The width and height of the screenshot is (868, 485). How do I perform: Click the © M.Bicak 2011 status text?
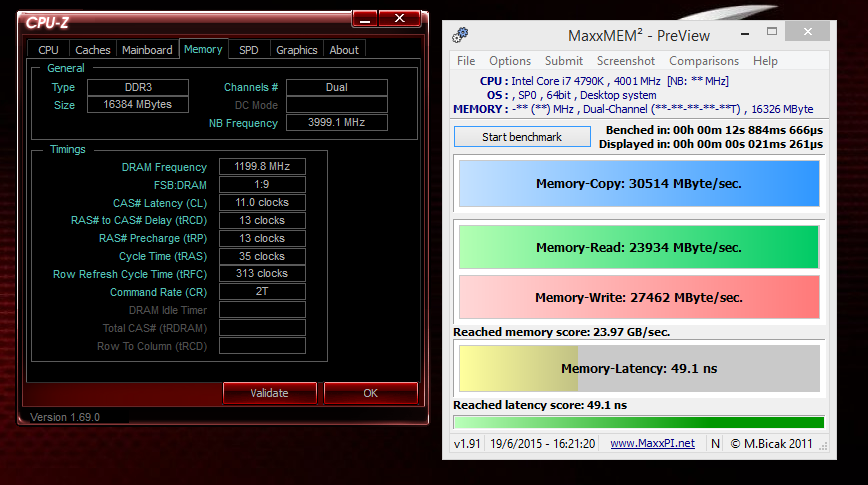coord(771,443)
